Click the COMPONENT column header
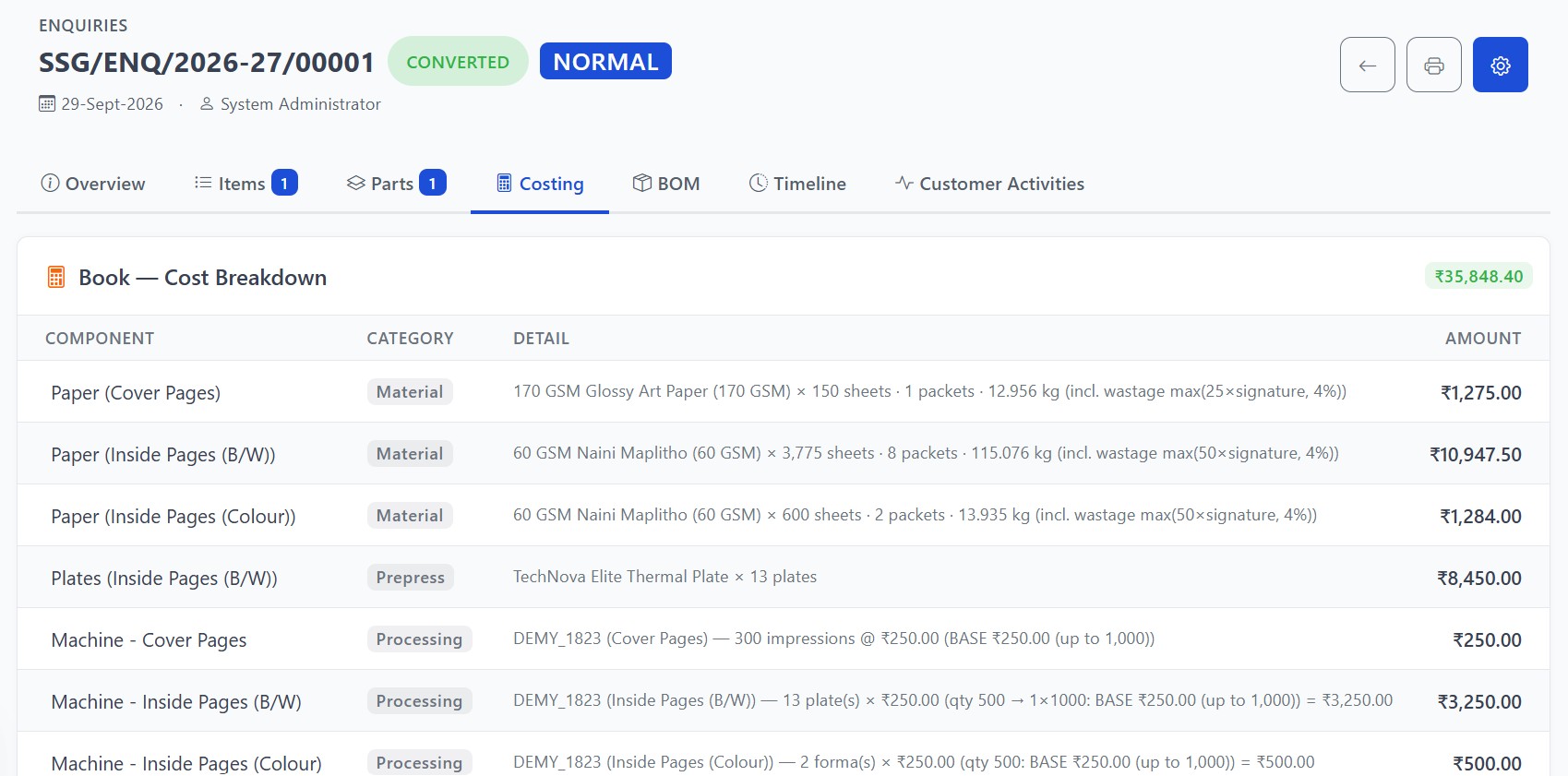1568x776 pixels. pyautogui.click(x=100, y=339)
